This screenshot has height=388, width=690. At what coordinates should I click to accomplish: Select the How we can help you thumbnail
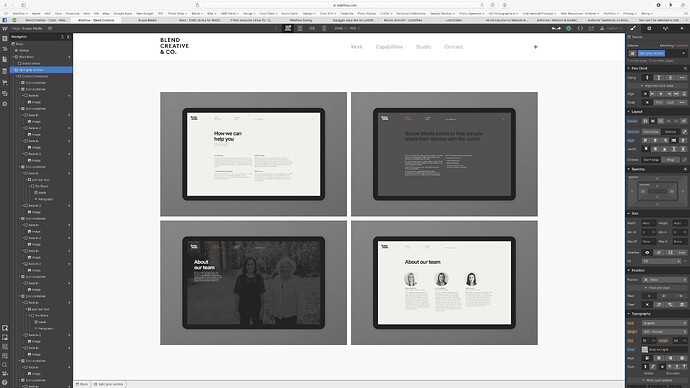(253, 154)
